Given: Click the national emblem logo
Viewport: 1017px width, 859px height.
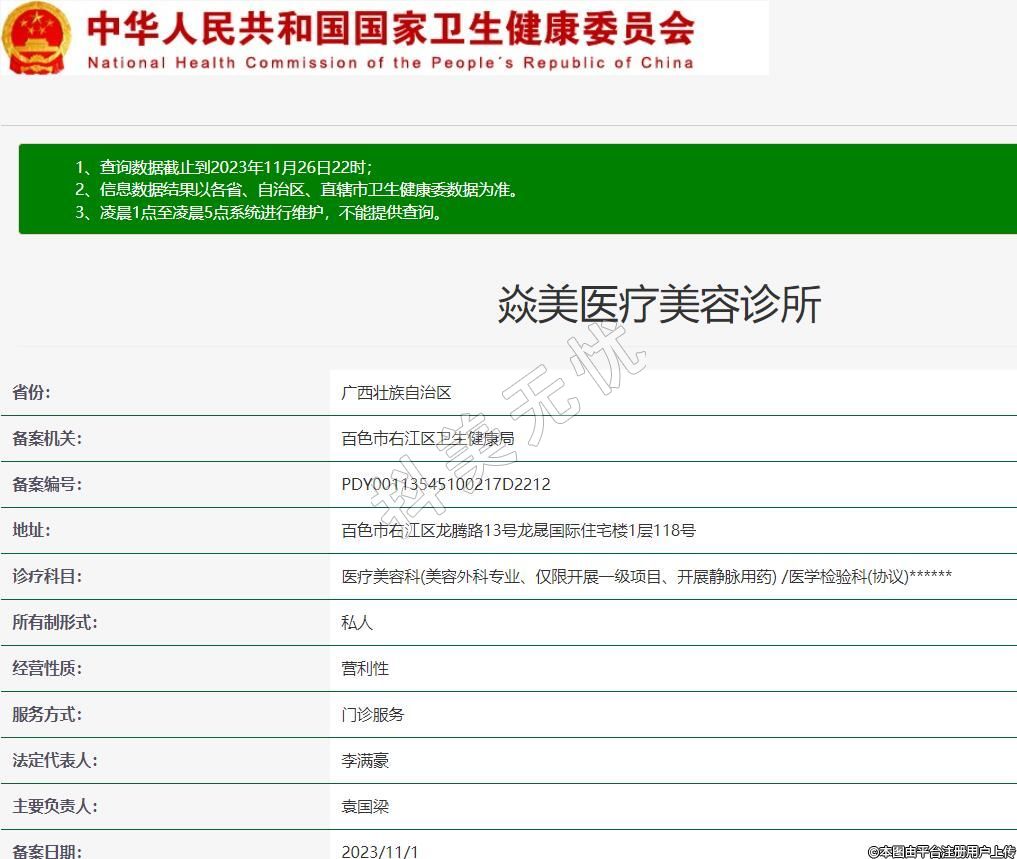Looking at the screenshot, I should tap(36, 37).
